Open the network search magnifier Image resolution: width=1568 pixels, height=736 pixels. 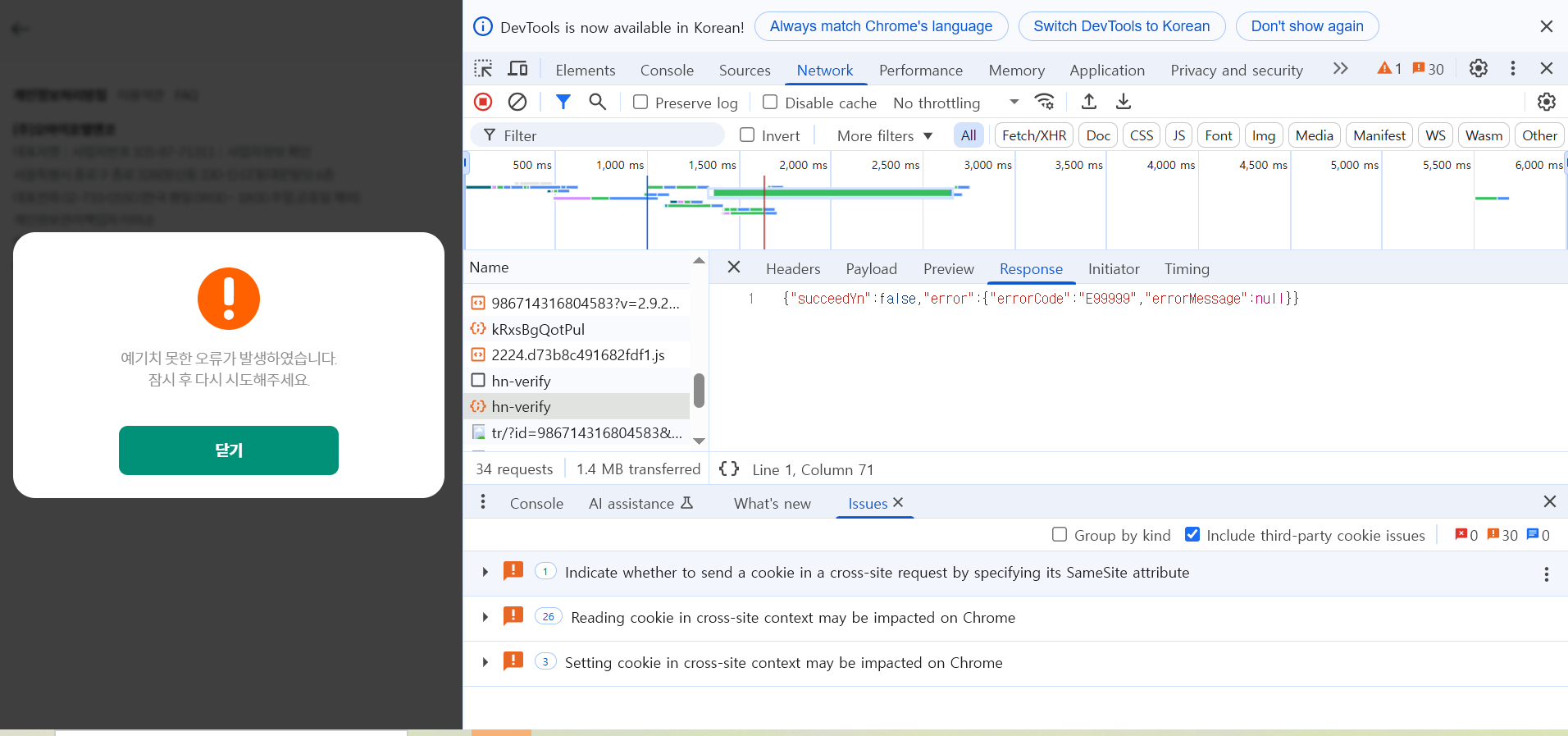pos(598,102)
